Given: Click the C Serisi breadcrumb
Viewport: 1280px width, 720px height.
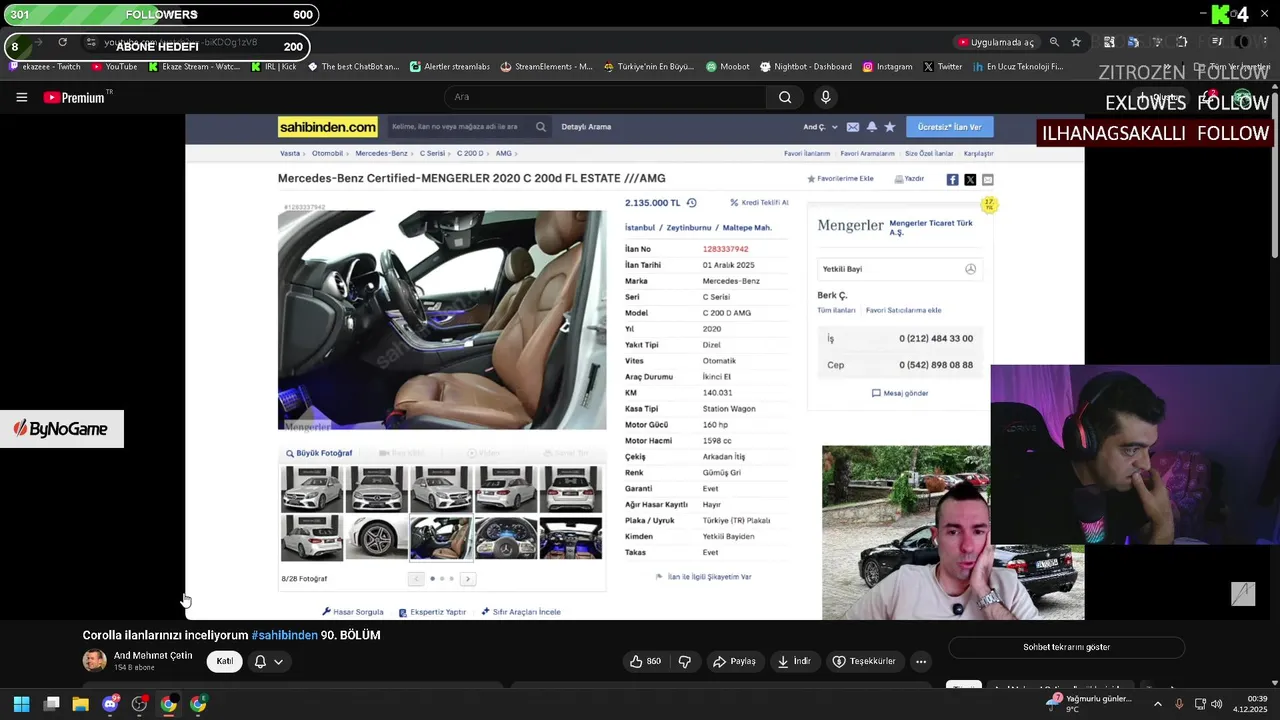Looking at the screenshot, I should pos(432,154).
